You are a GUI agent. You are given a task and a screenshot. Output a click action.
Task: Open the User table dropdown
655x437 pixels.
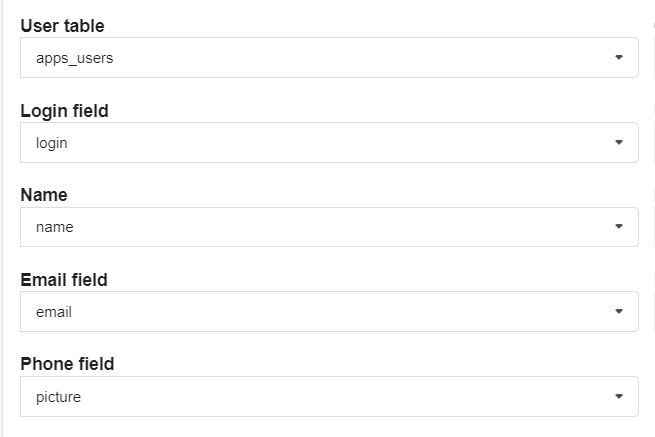(329, 58)
